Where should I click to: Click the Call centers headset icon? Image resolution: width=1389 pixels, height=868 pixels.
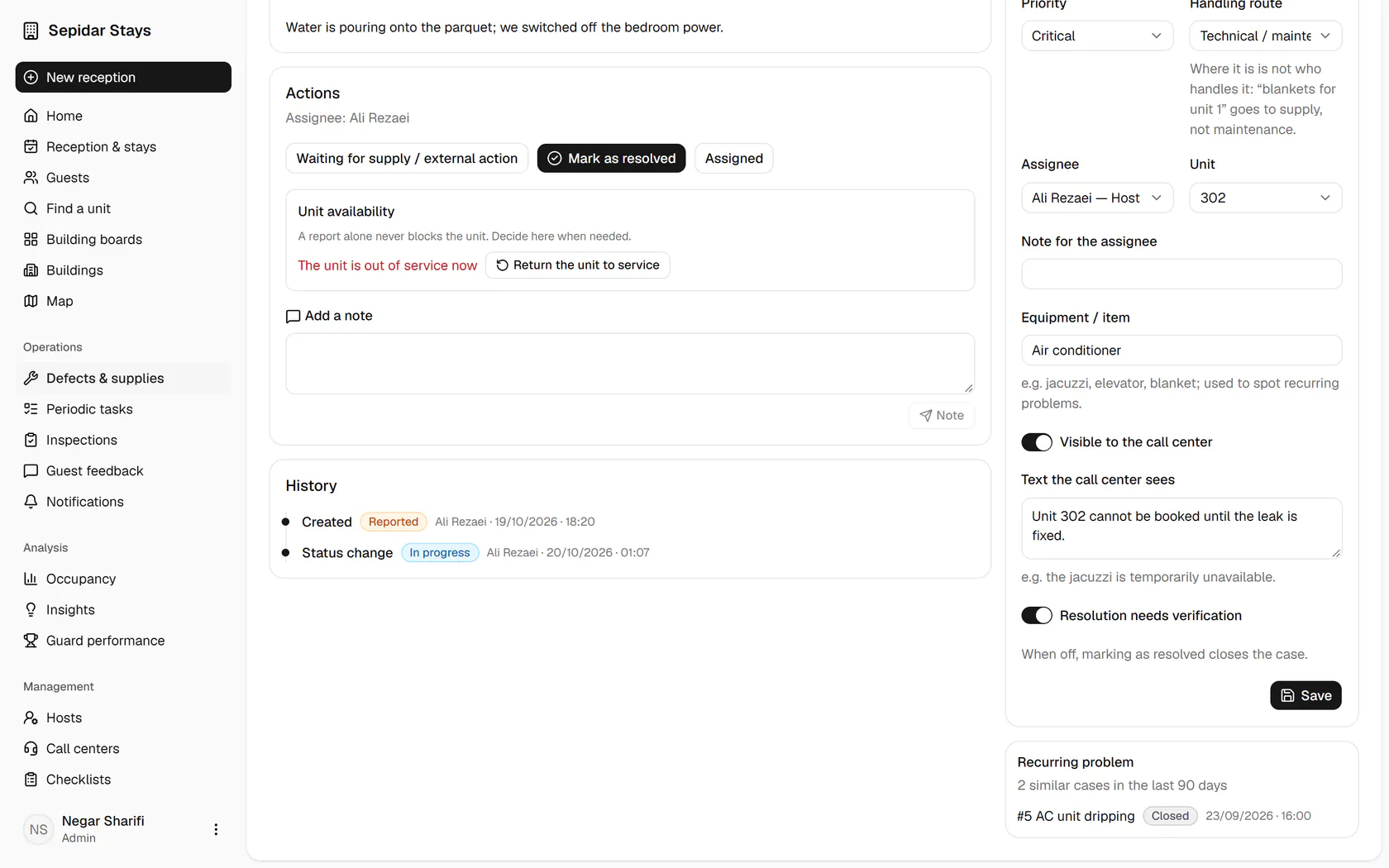pyautogui.click(x=31, y=748)
